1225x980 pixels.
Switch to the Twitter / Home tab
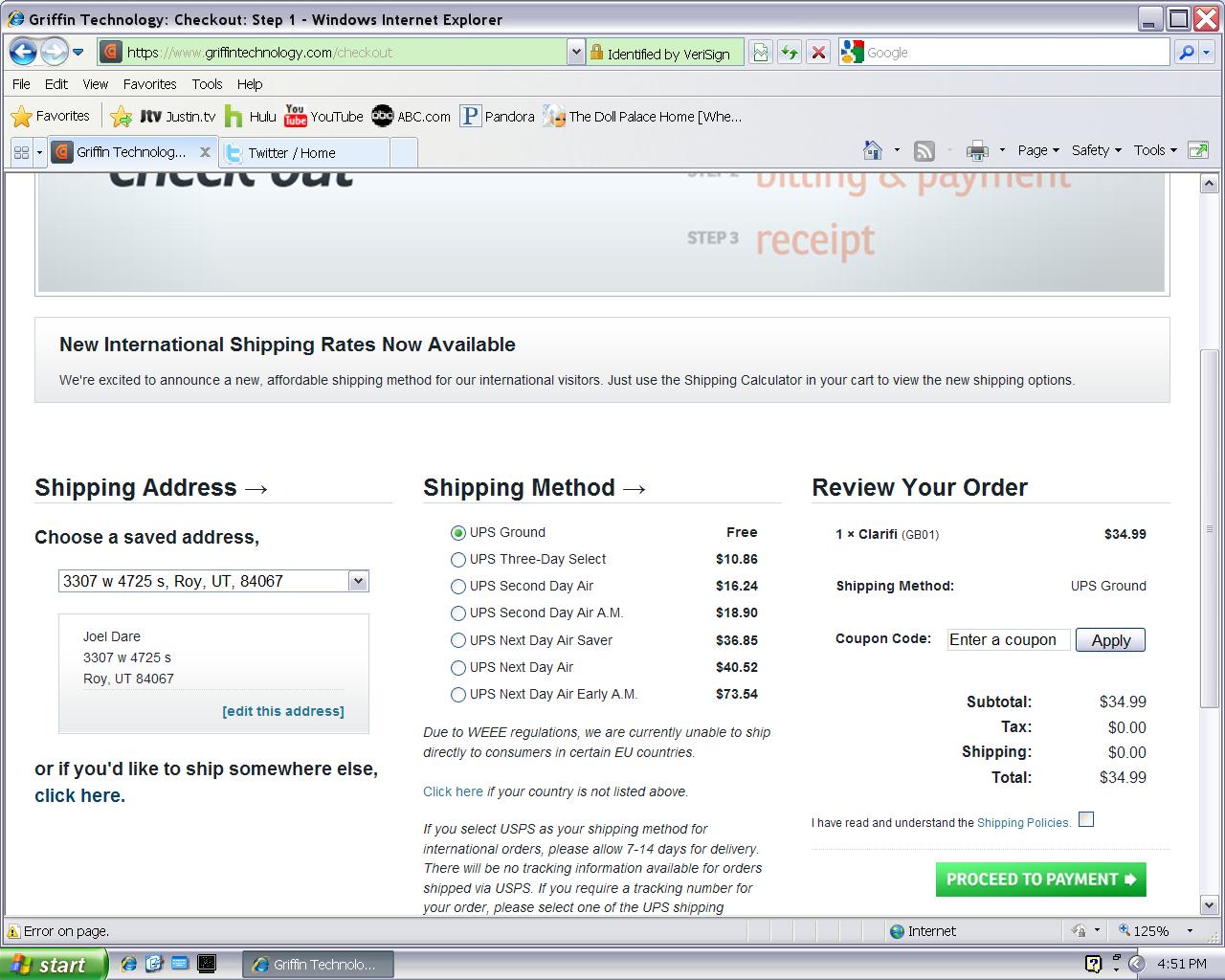coord(304,152)
